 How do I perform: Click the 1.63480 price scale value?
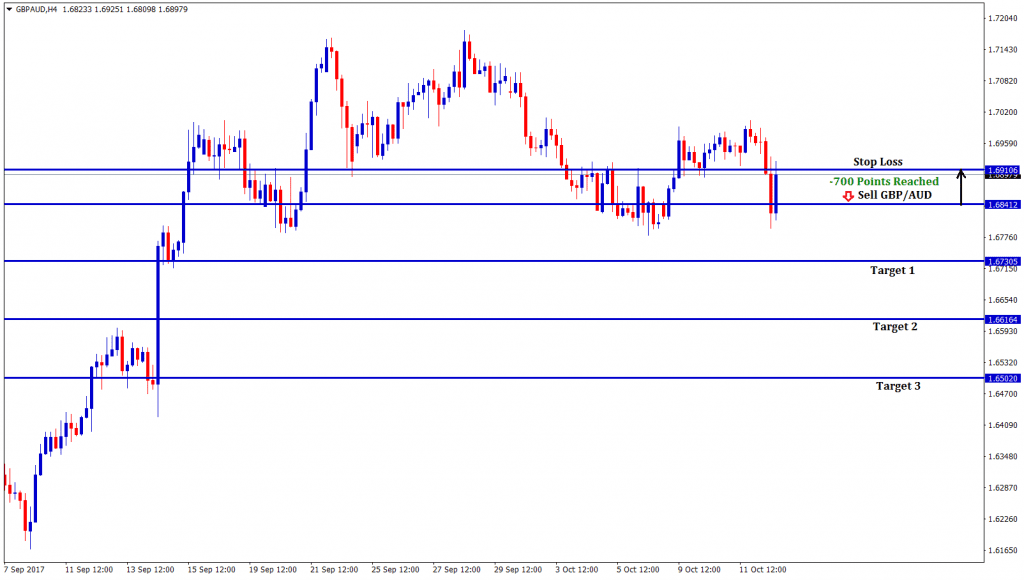point(1003,457)
